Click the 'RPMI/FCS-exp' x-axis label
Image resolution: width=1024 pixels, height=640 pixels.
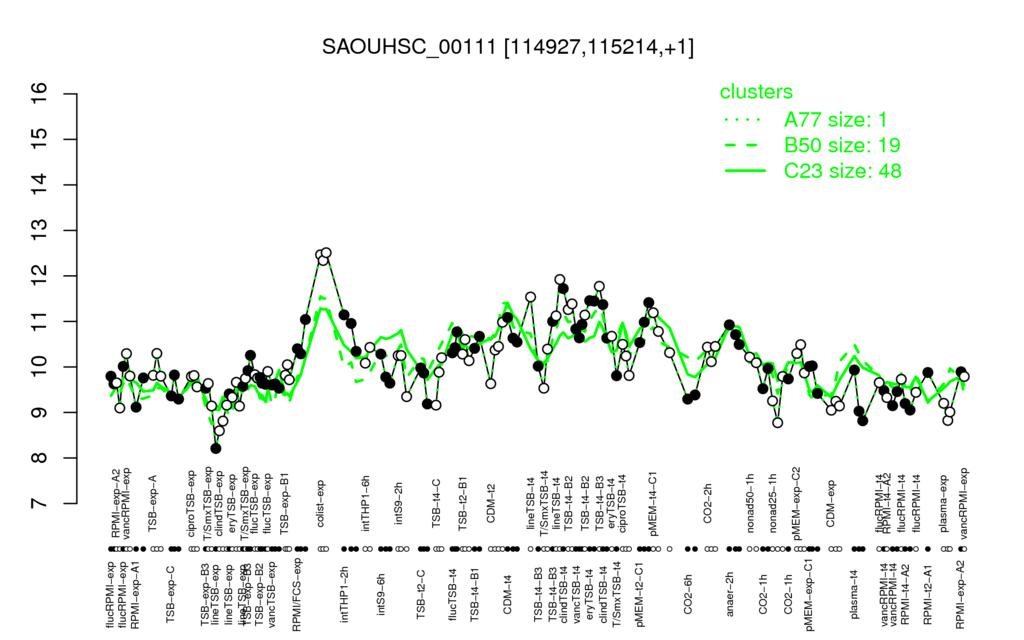coord(297,596)
